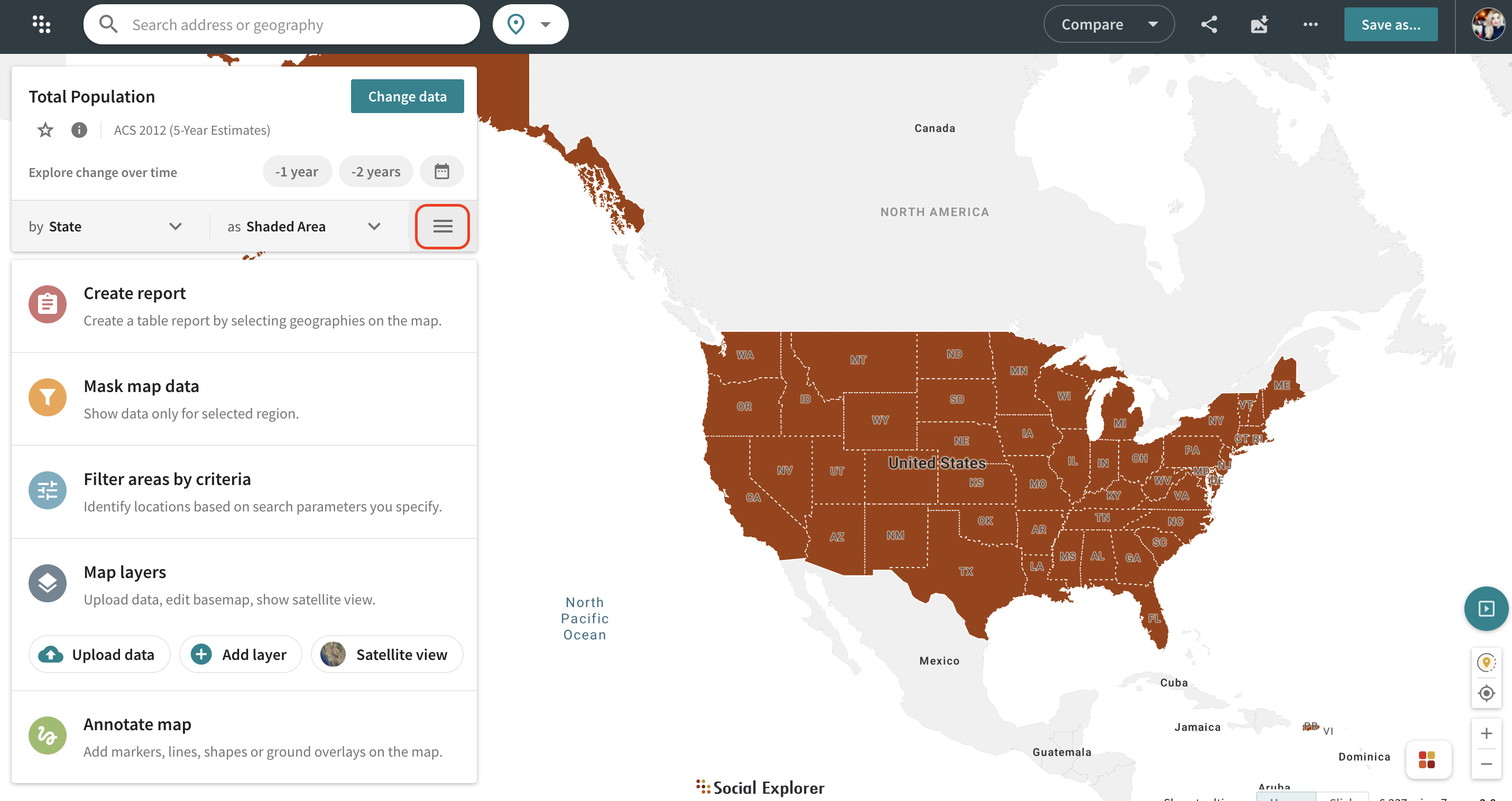Click the share icon in top bar
Screen dimensions: 1512x801
1209,24
